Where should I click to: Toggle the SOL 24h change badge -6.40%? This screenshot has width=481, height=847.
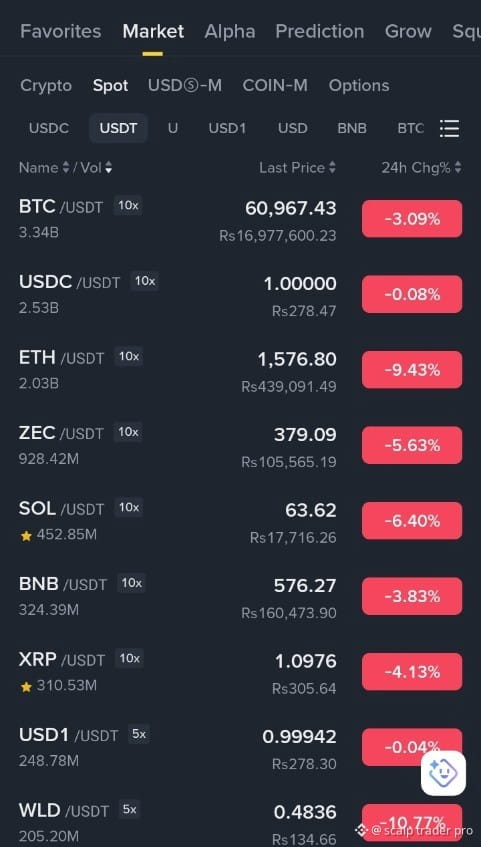click(x=412, y=521)
